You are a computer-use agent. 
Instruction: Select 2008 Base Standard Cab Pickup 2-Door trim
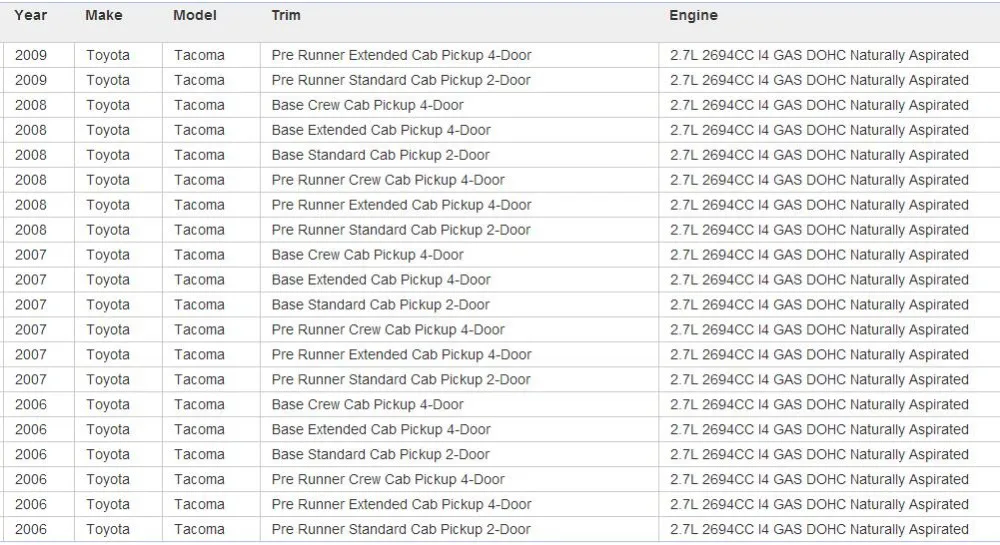[380, 155]
